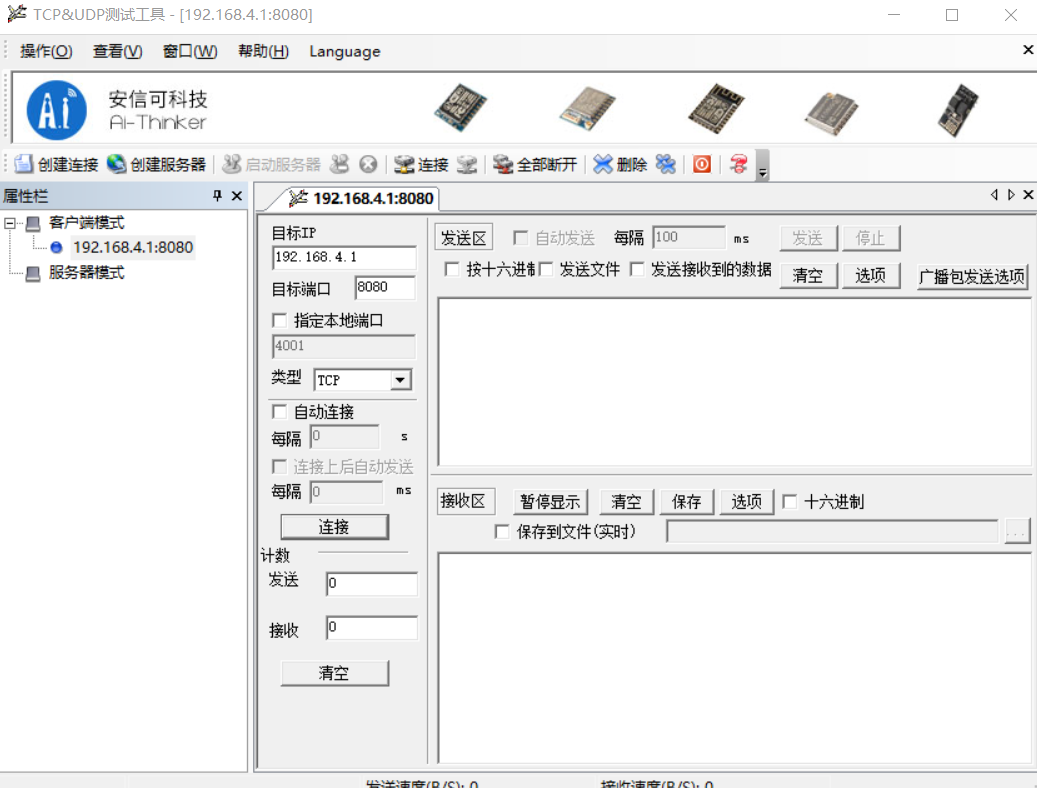The width and height of the screenshot is (1037, 788).
Task: Open the 帮助(H) menu
Action: click(263, 51)
